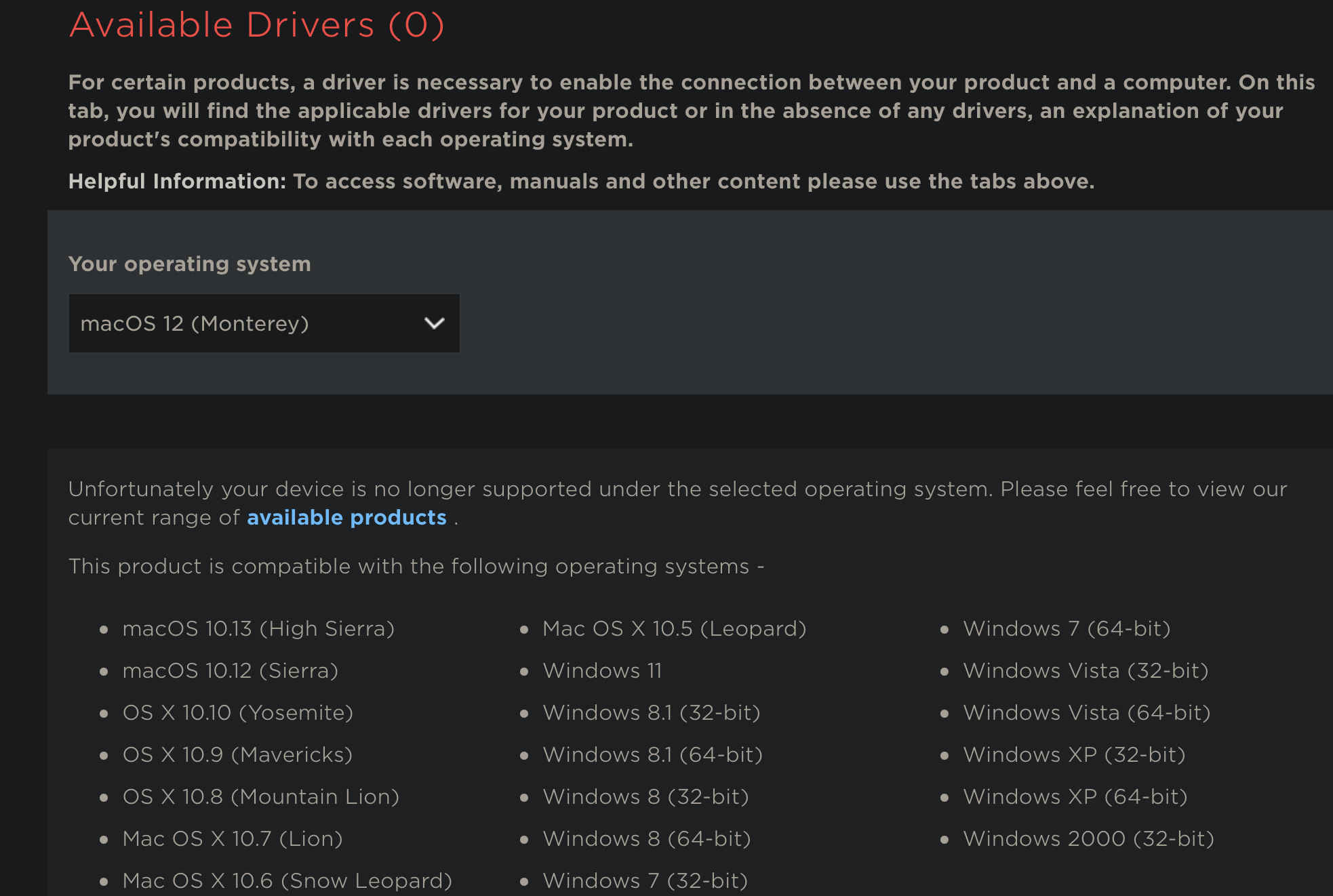The image size is (1333, 896).
Task: Click Windows 2000 (32-bit) list item
Action: (x=1088, y=839)
